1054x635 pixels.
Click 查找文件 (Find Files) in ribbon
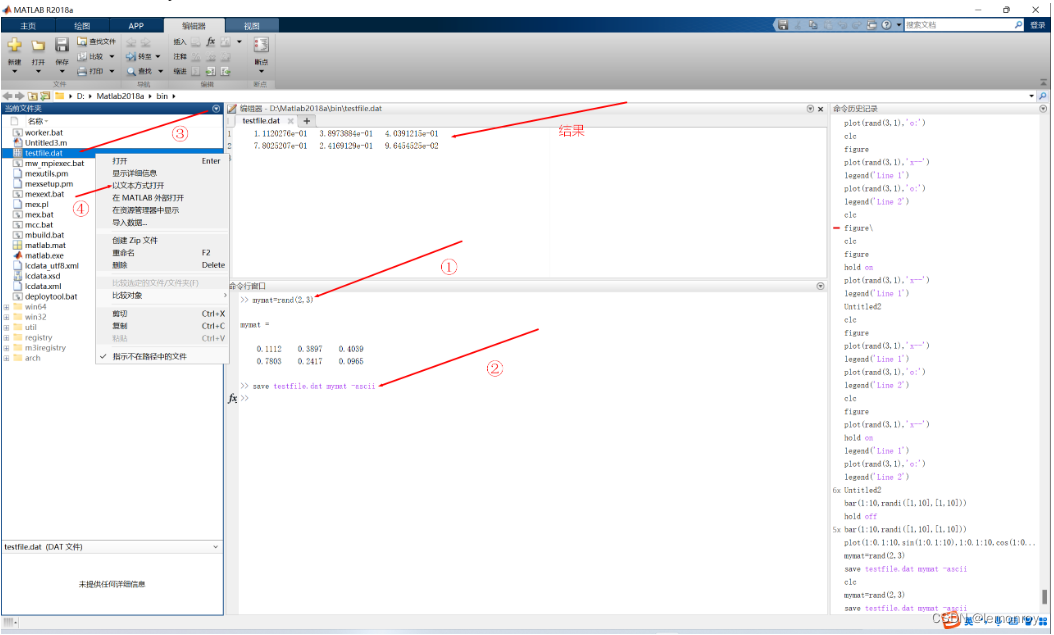[96, 42]
